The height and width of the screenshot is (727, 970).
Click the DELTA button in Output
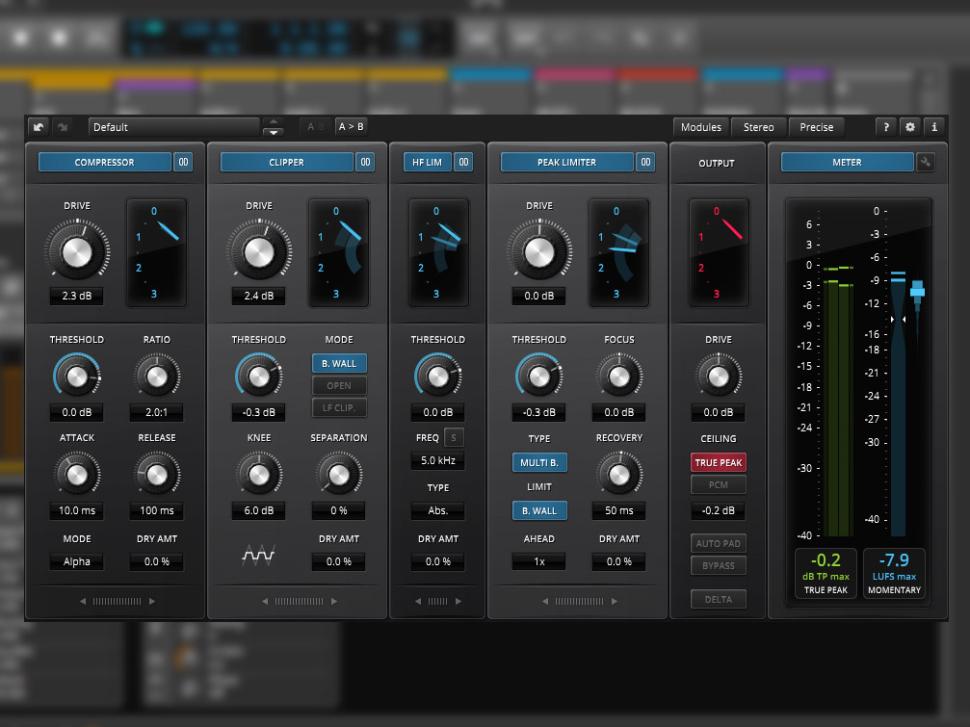pos(718,600)
